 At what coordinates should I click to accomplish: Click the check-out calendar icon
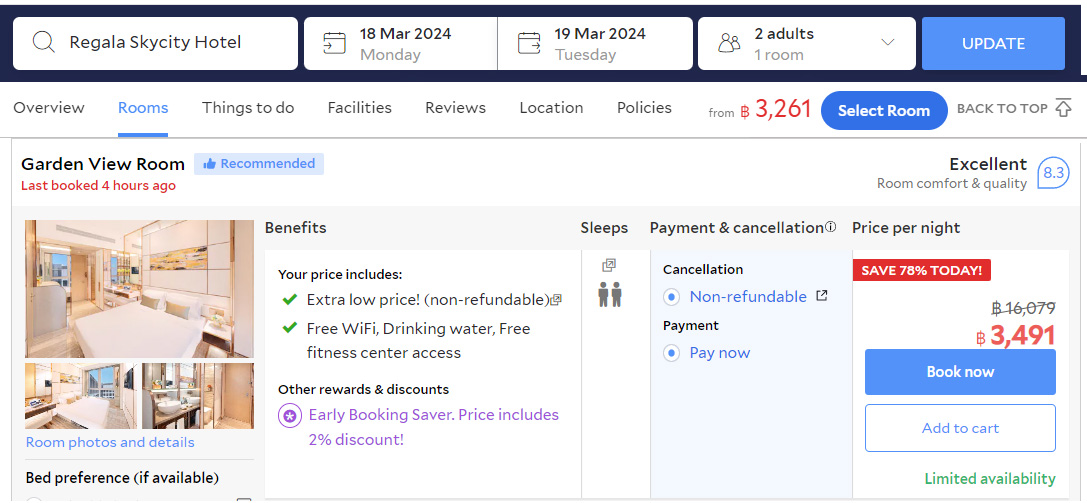[x=529, y=43]
